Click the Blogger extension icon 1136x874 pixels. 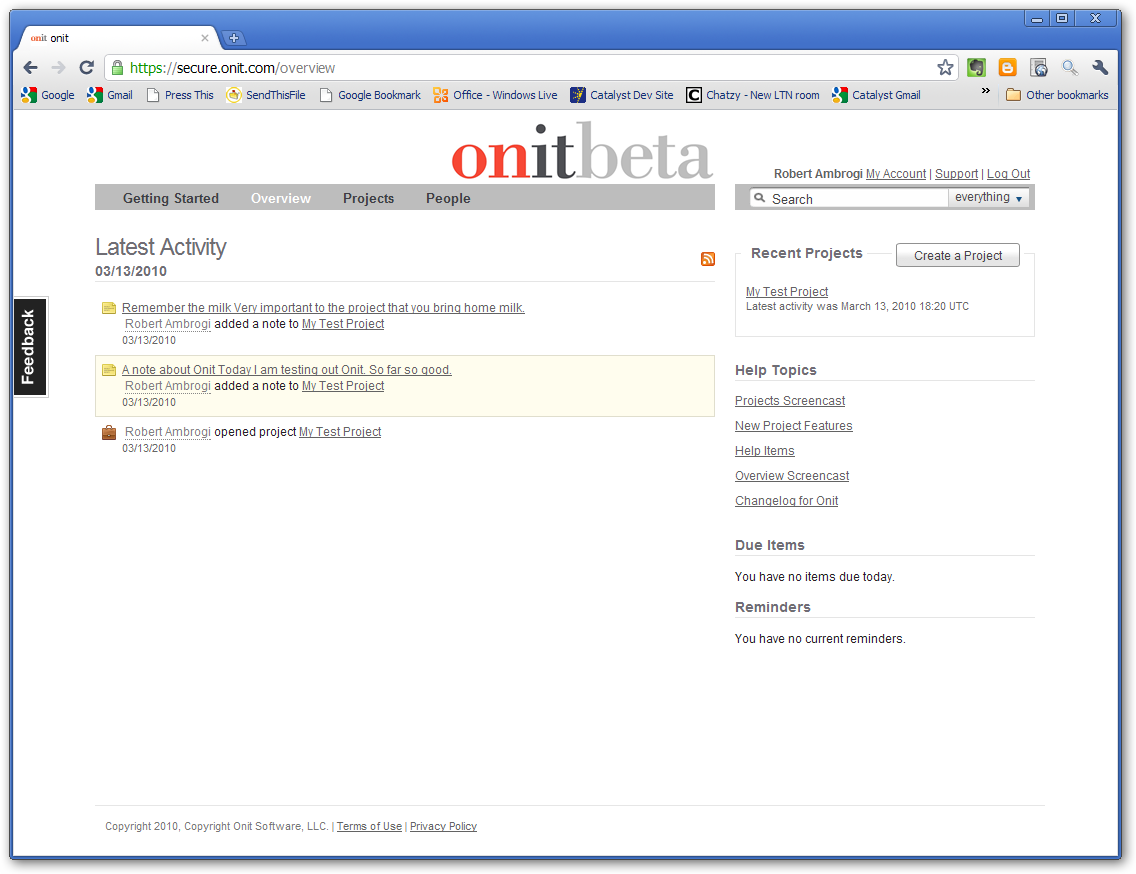point(1007,67)
